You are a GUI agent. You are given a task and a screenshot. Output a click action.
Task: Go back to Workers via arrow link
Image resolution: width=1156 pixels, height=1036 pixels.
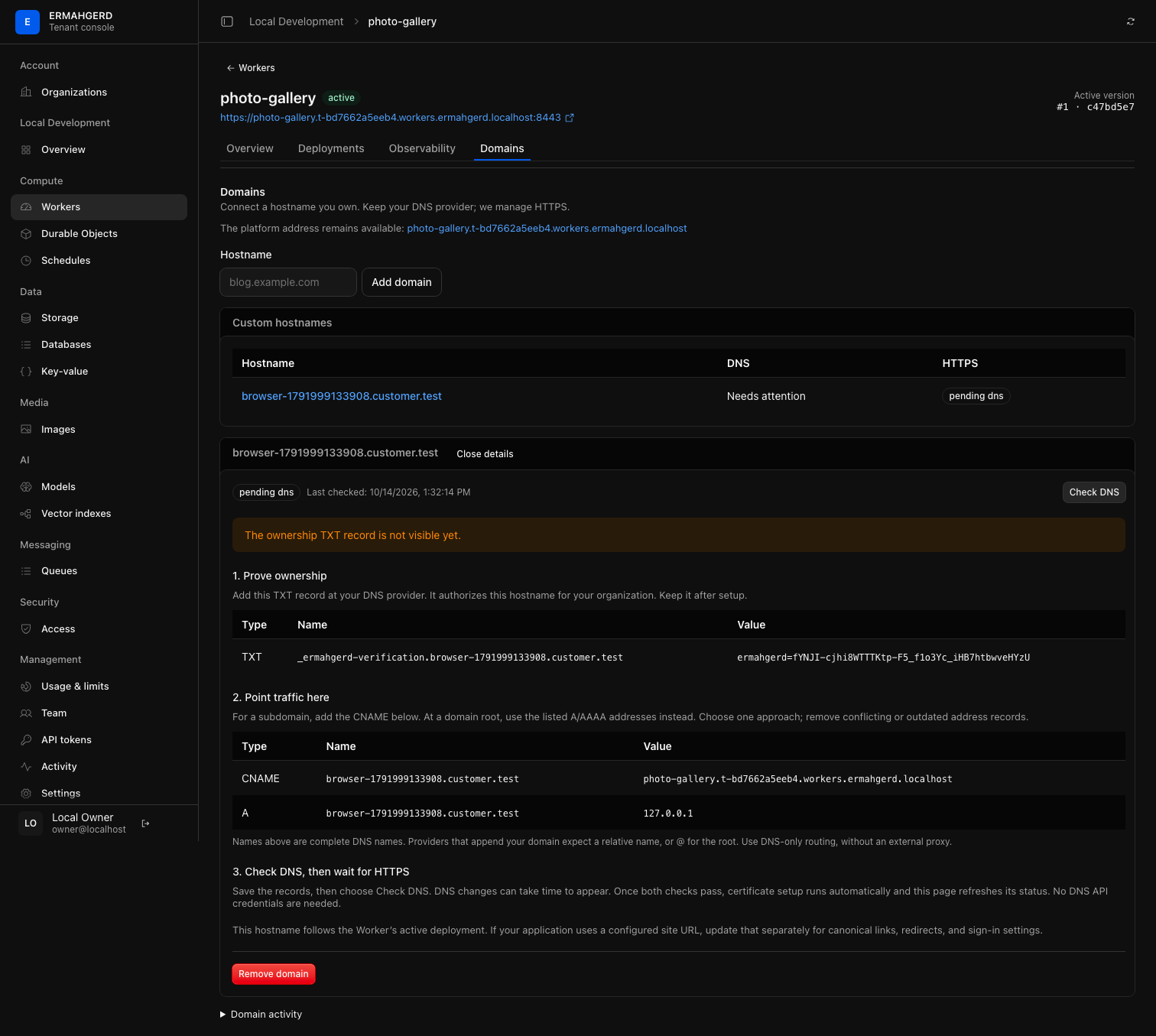point(251,68)
